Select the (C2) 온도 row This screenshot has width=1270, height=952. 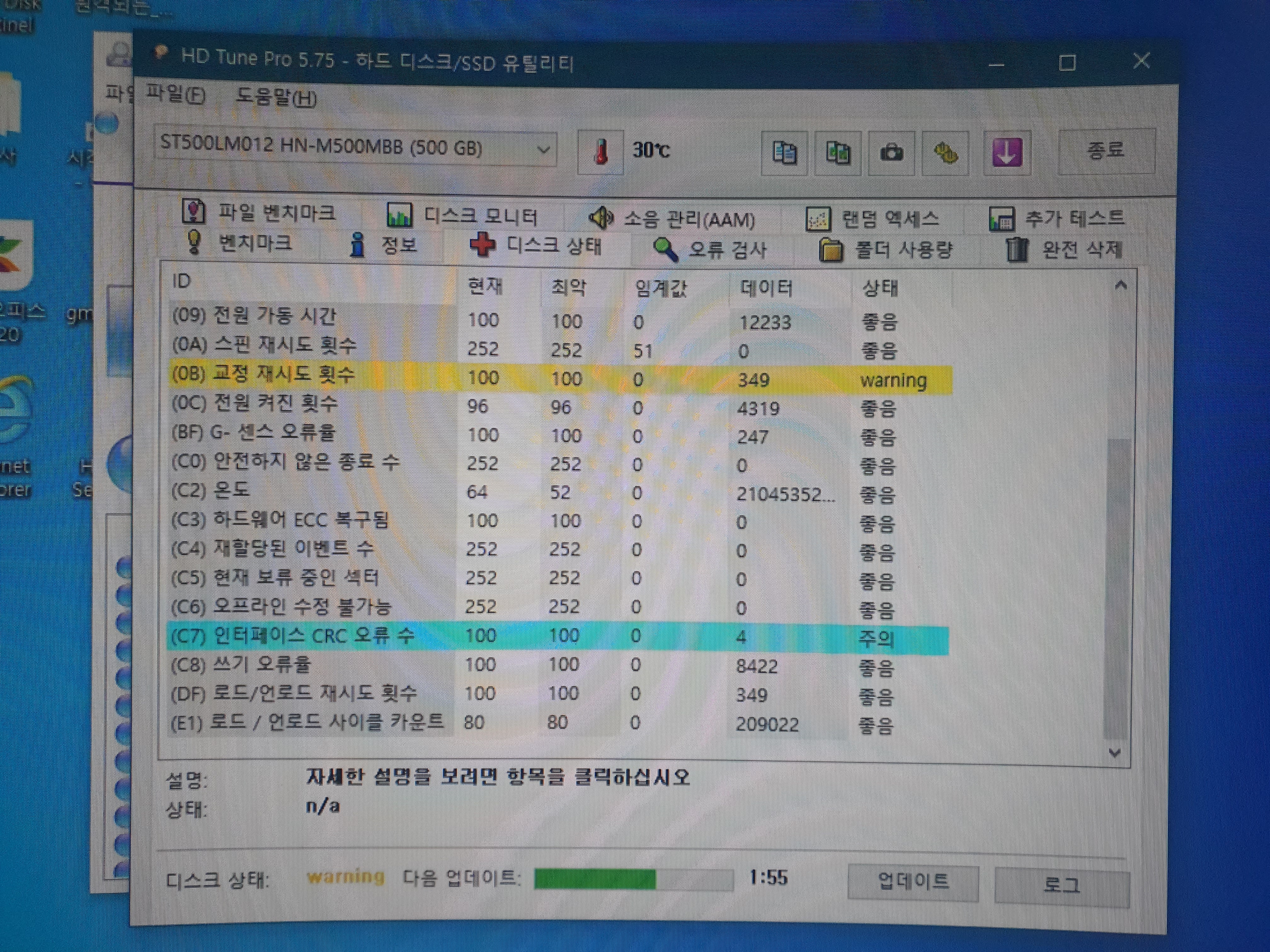[560, 492]
